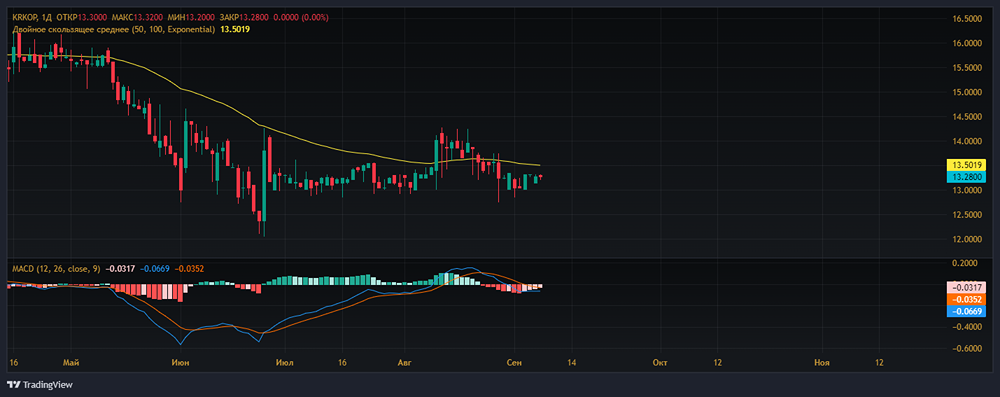Click the Июн label on the time axis

tap(180, 363)
